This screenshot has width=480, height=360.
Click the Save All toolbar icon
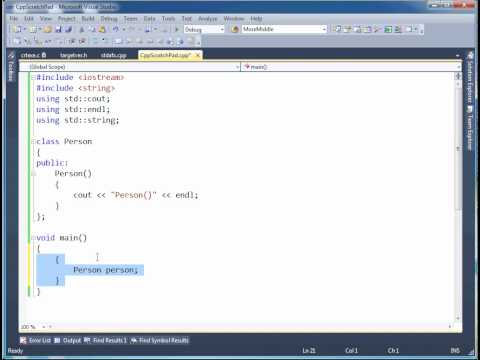click(69, 30)
